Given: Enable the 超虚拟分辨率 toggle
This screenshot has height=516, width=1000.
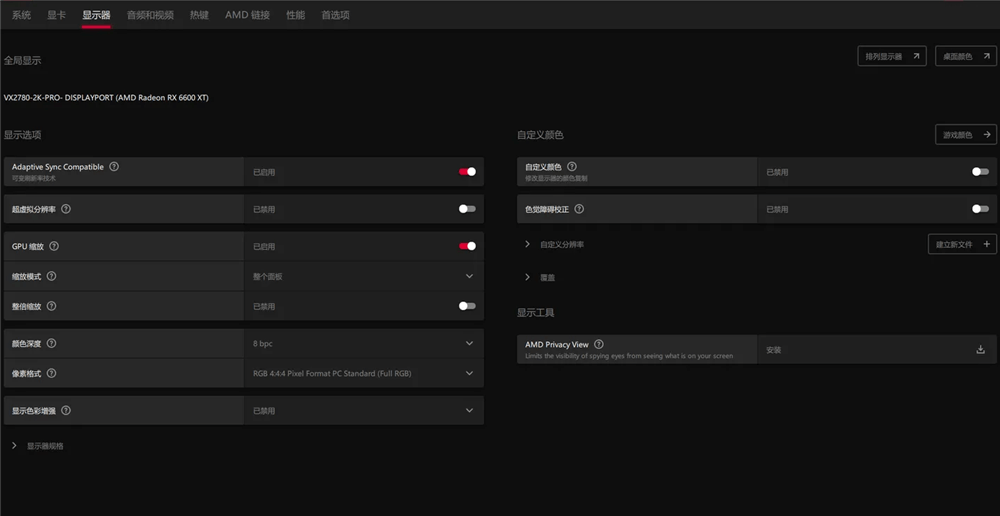Looking at the screenshot, I should [467, 209].
